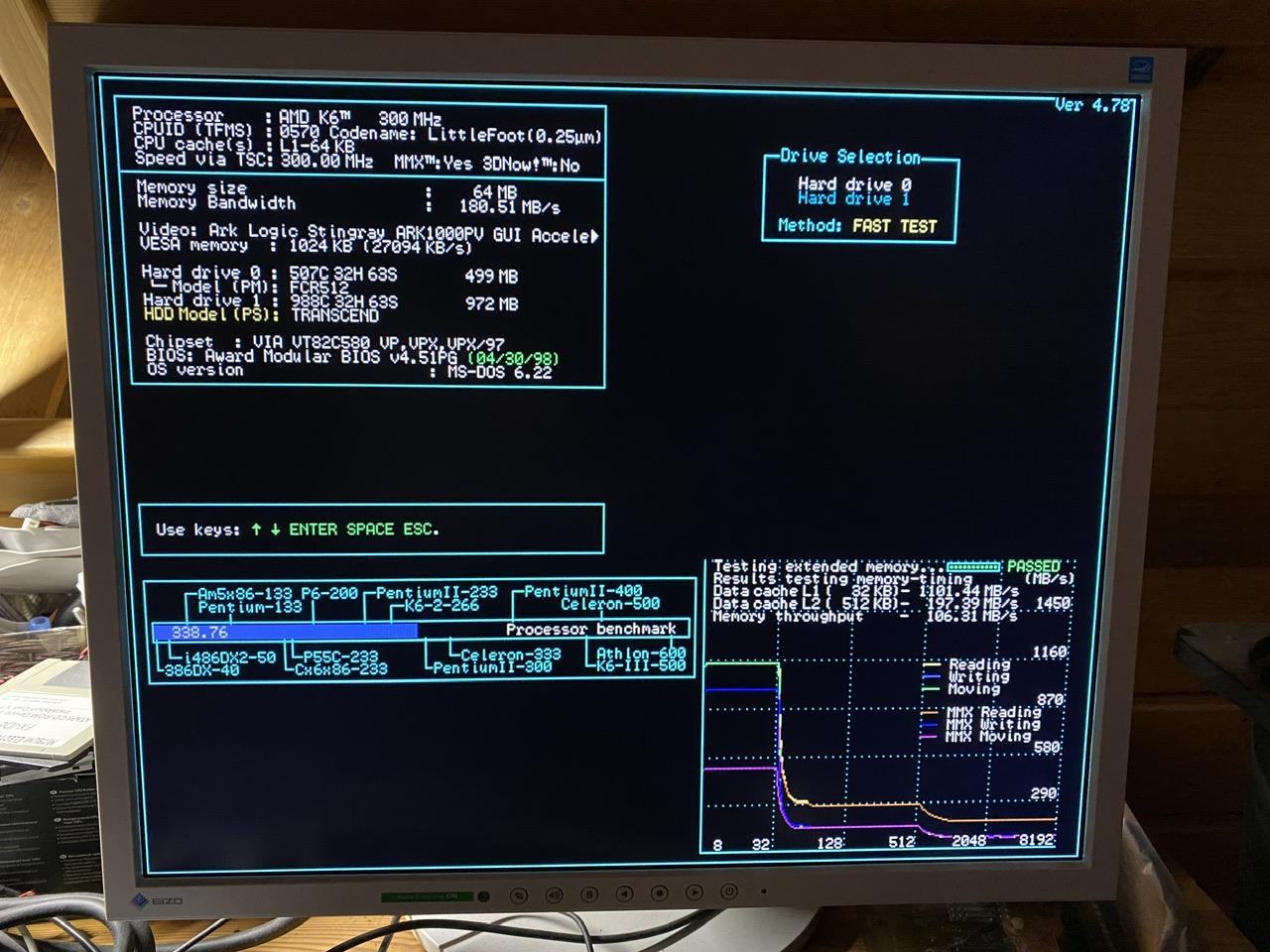
Task: Click the '2048' x-axis label on graph
Action: [x=969, y=841]
